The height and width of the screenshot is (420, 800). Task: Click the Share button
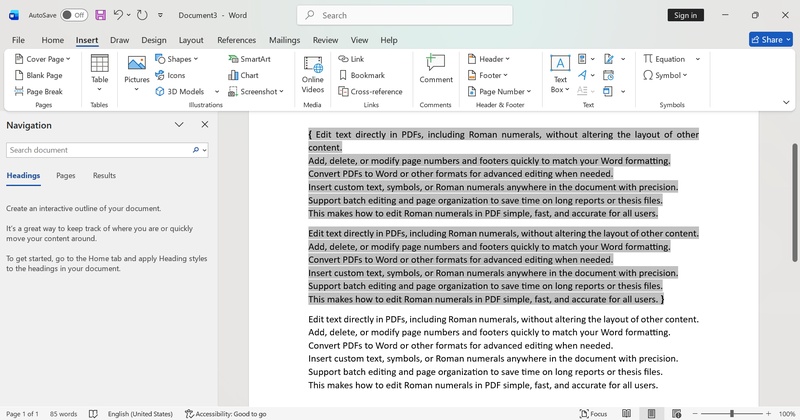coord(770,40)
